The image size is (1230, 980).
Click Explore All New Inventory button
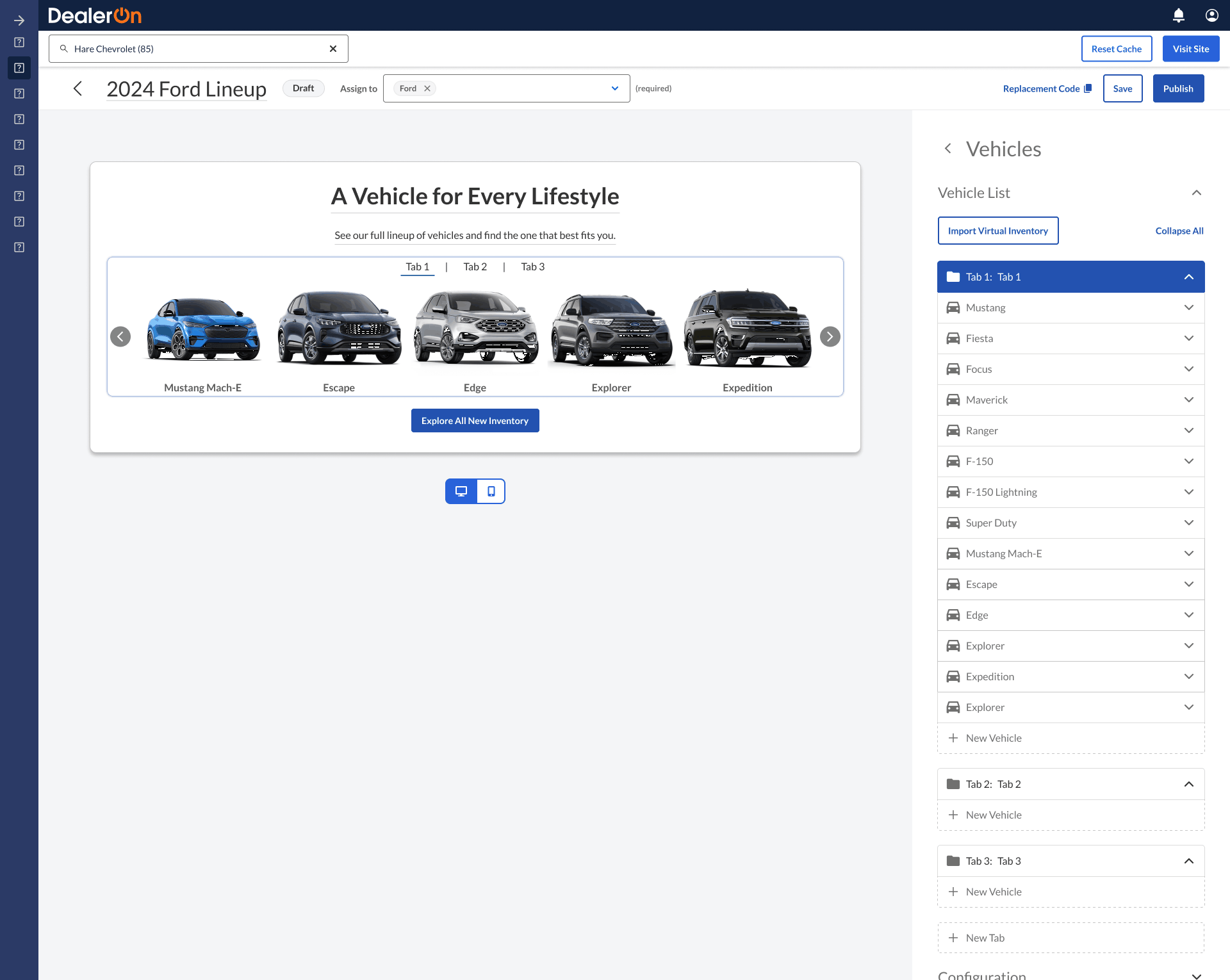475,421
